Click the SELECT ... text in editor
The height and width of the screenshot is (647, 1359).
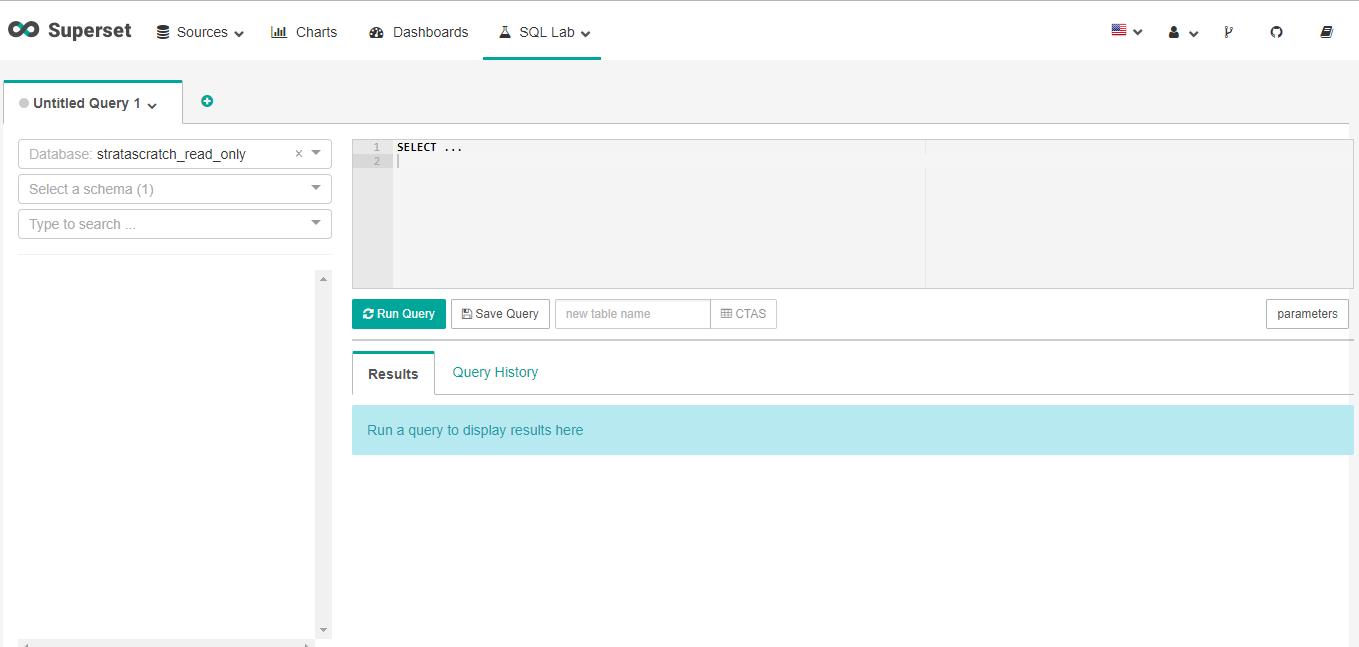(430, 147)
